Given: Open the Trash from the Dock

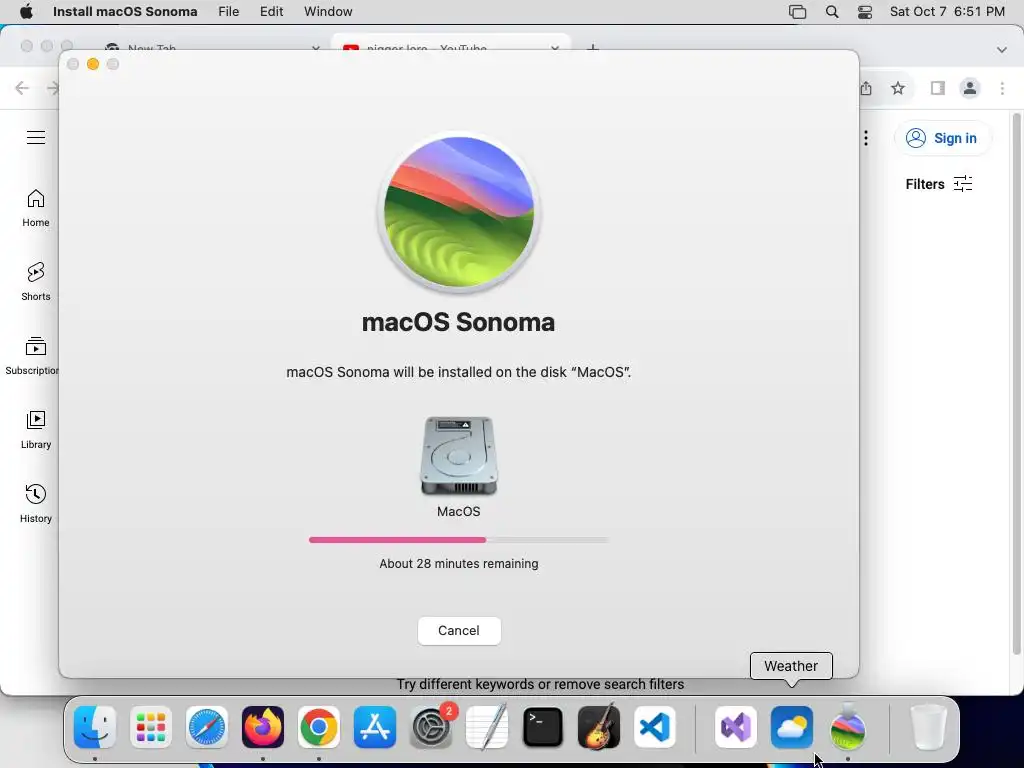Looking at the screenshot, I should pyautogui.click(x=929, y=727).
